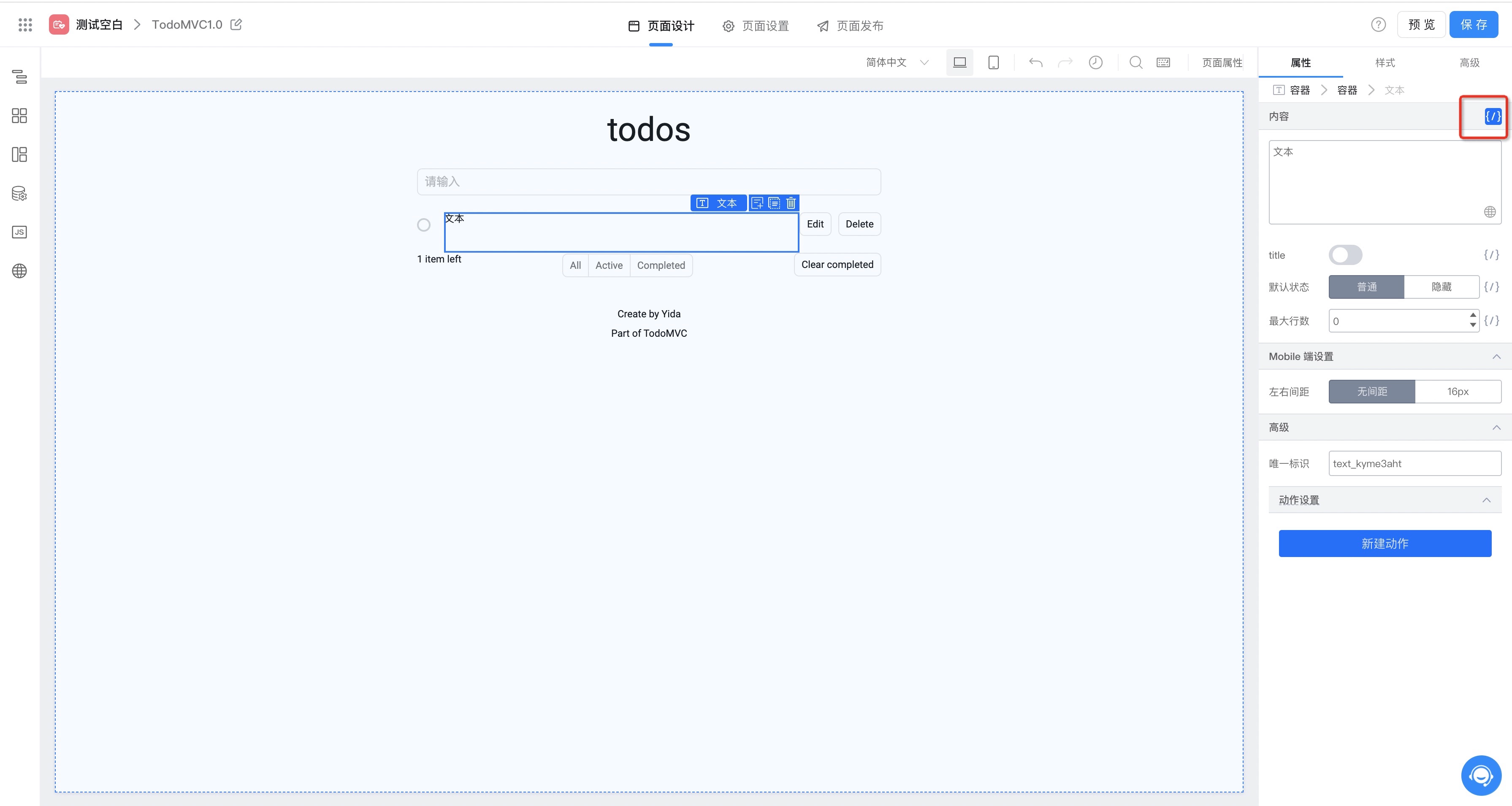This screenshot has height=806, width=1512.
Task: Switch to mobile device preview icon
Action: pos(993,63)
